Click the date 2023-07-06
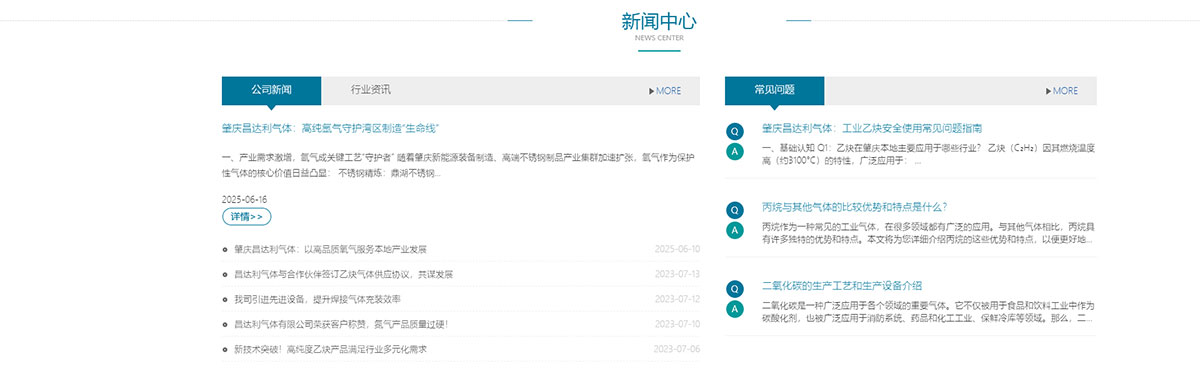 (677, 349)
